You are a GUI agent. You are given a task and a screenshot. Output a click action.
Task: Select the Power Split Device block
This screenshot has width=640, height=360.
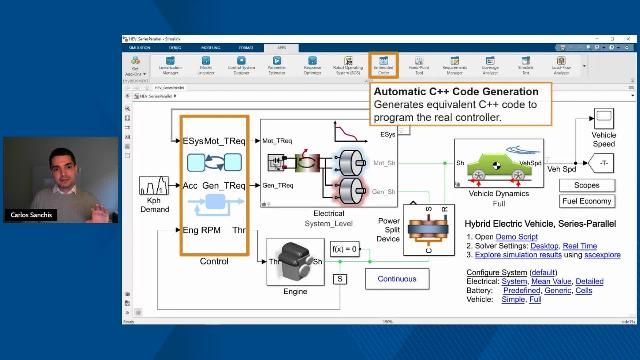[x=429, y=230]
